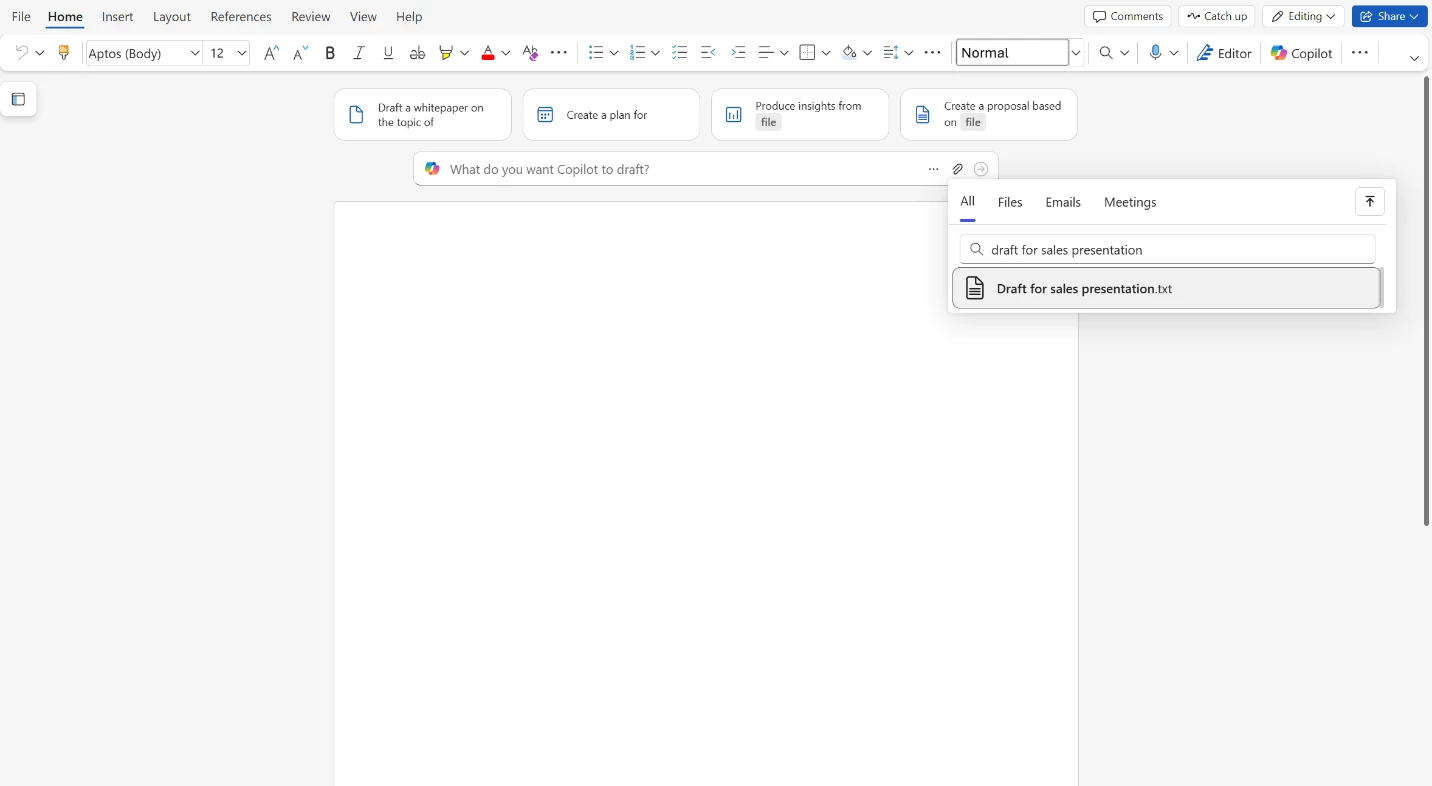The height and width of the screenshot is (786, 1432).
Task: Open the Styles dropdown arrow
Action: 1077,53
